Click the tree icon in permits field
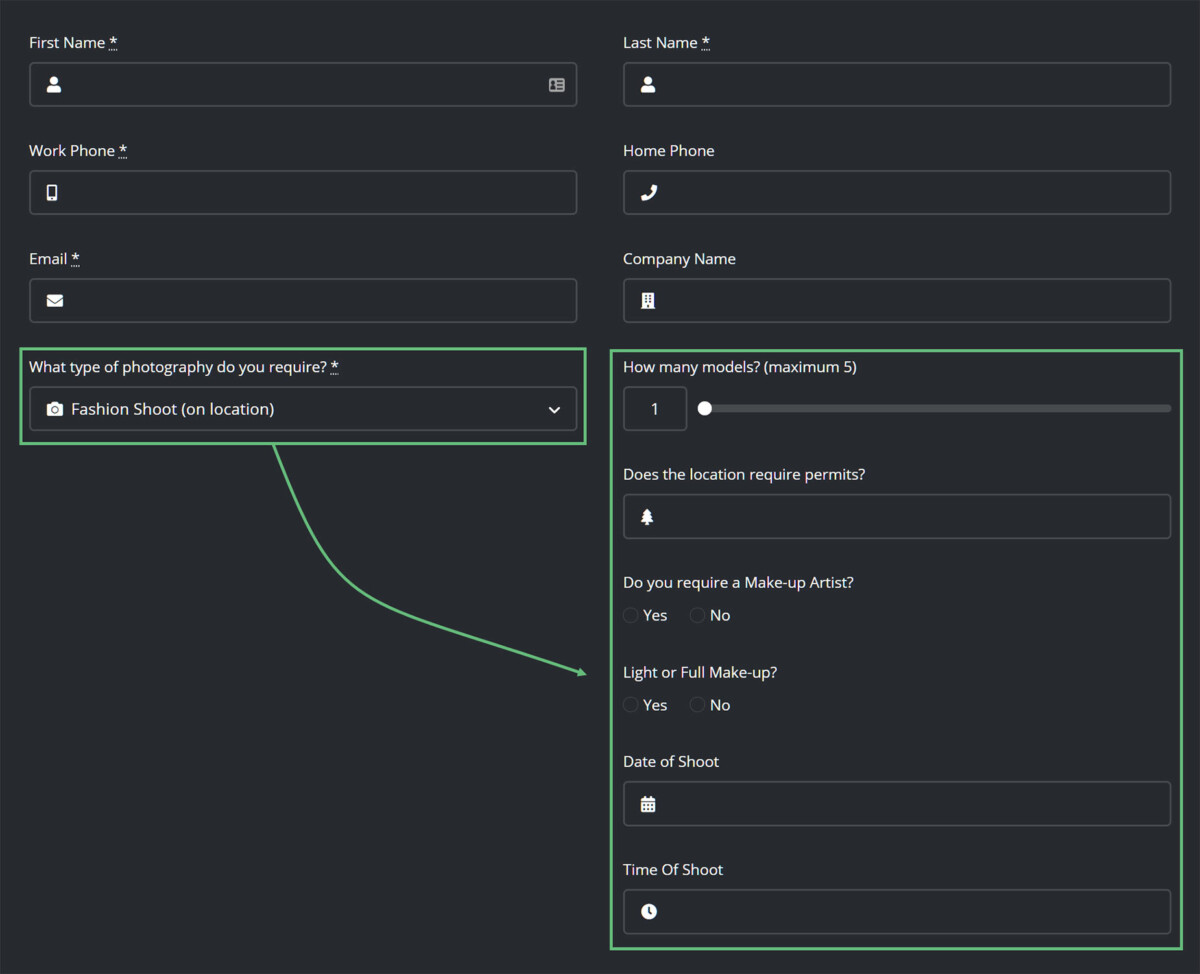Screen dimensions: 1200x974 tap(647, 517)
